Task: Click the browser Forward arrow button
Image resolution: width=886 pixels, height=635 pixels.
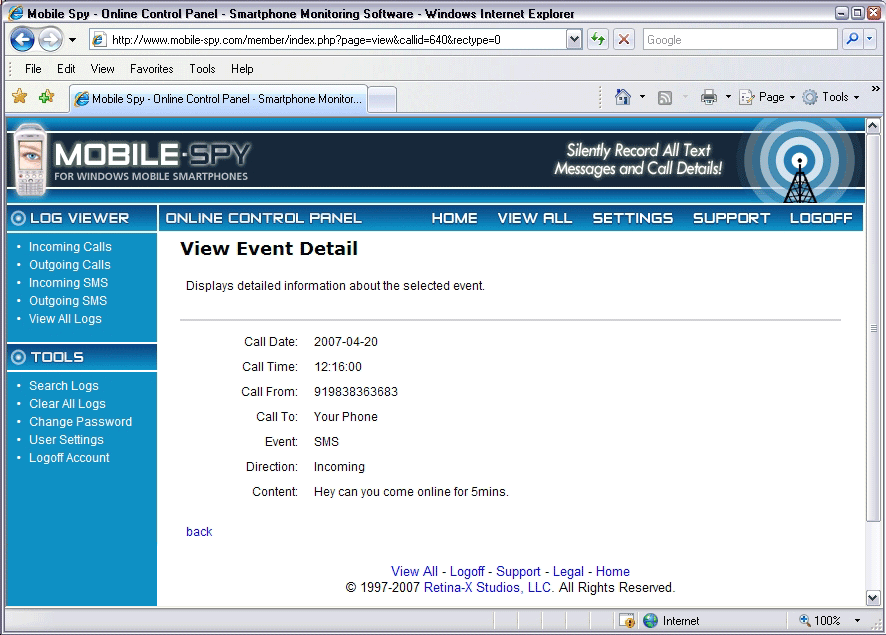Action: (x=51, y=40)
